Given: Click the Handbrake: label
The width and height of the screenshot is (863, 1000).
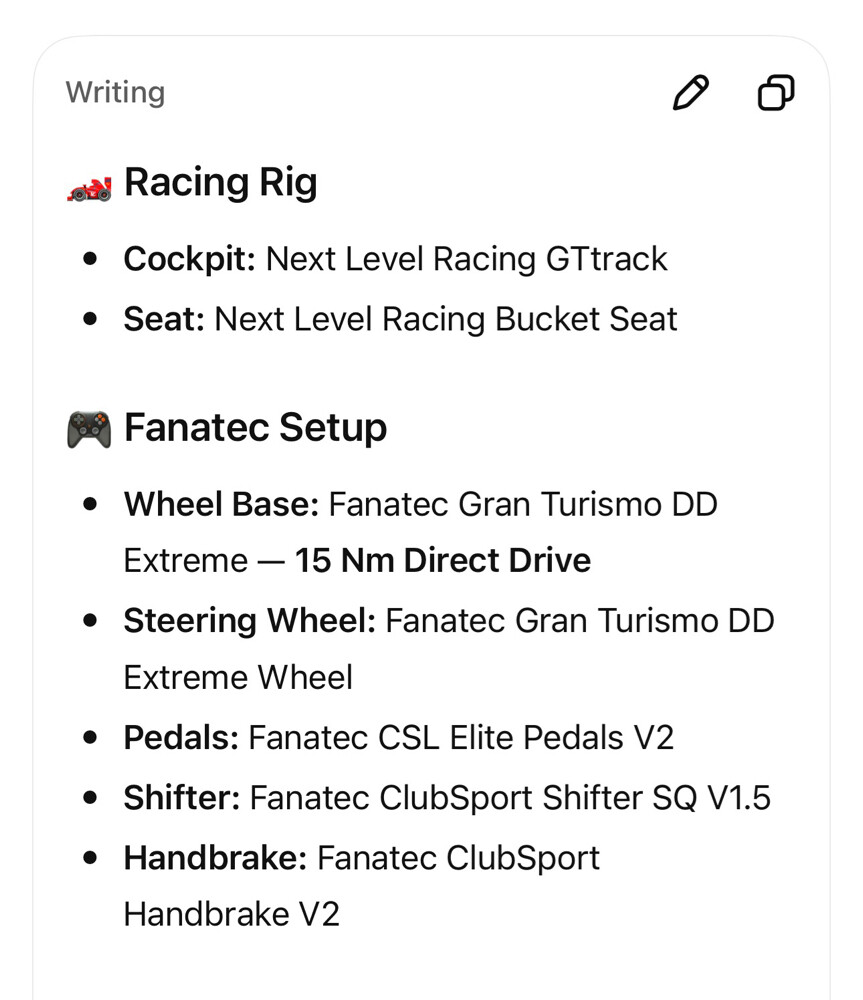Looking at the screenshot, I should coord(216,858).
